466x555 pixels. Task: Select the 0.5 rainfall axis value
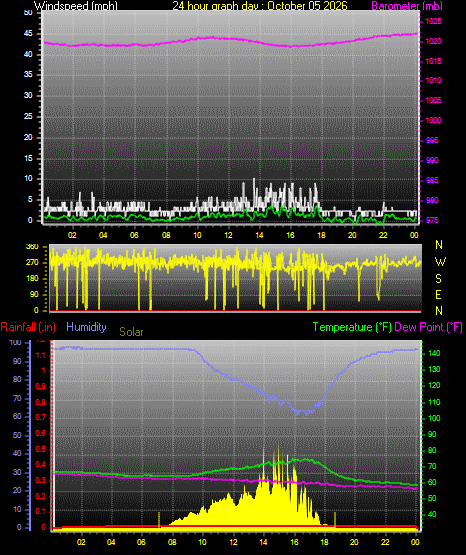click(x=41, y=449)
